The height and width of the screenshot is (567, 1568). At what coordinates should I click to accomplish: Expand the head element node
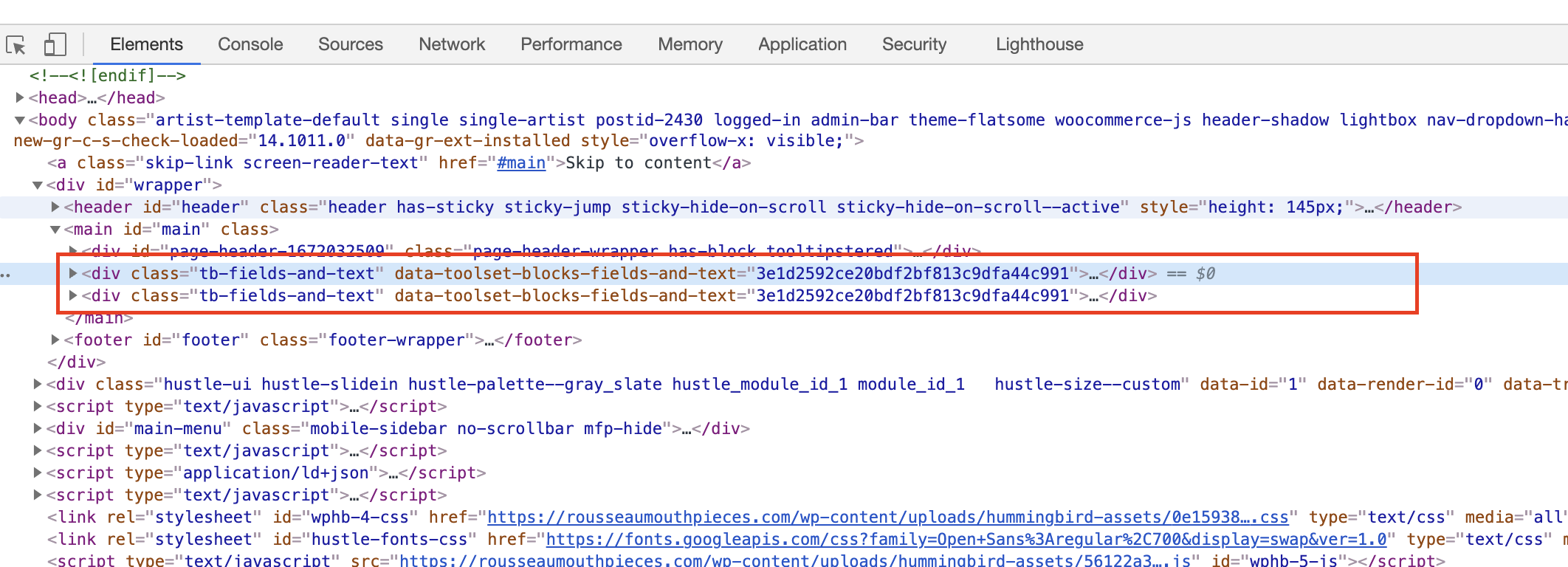tap(20, 97)
